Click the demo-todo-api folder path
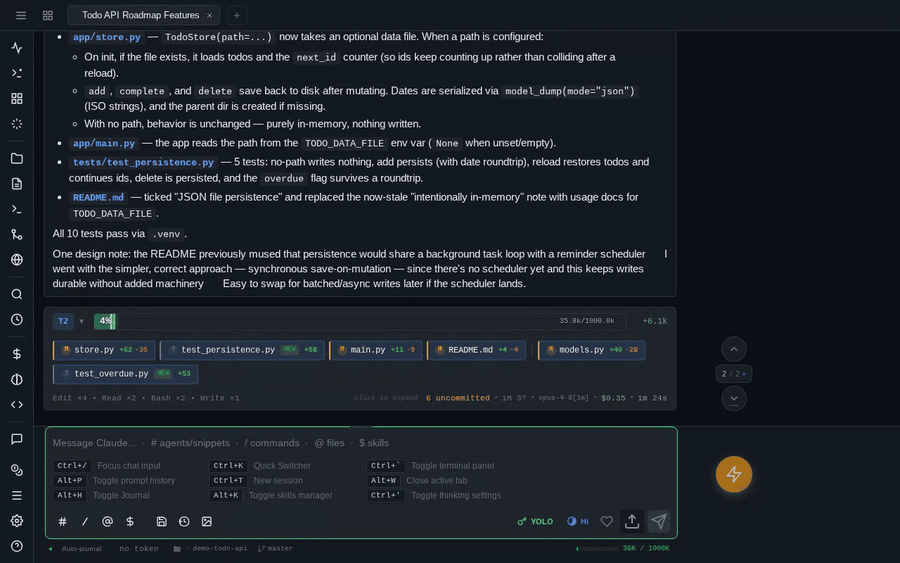The image size is (900, 563). coord(211,549)
